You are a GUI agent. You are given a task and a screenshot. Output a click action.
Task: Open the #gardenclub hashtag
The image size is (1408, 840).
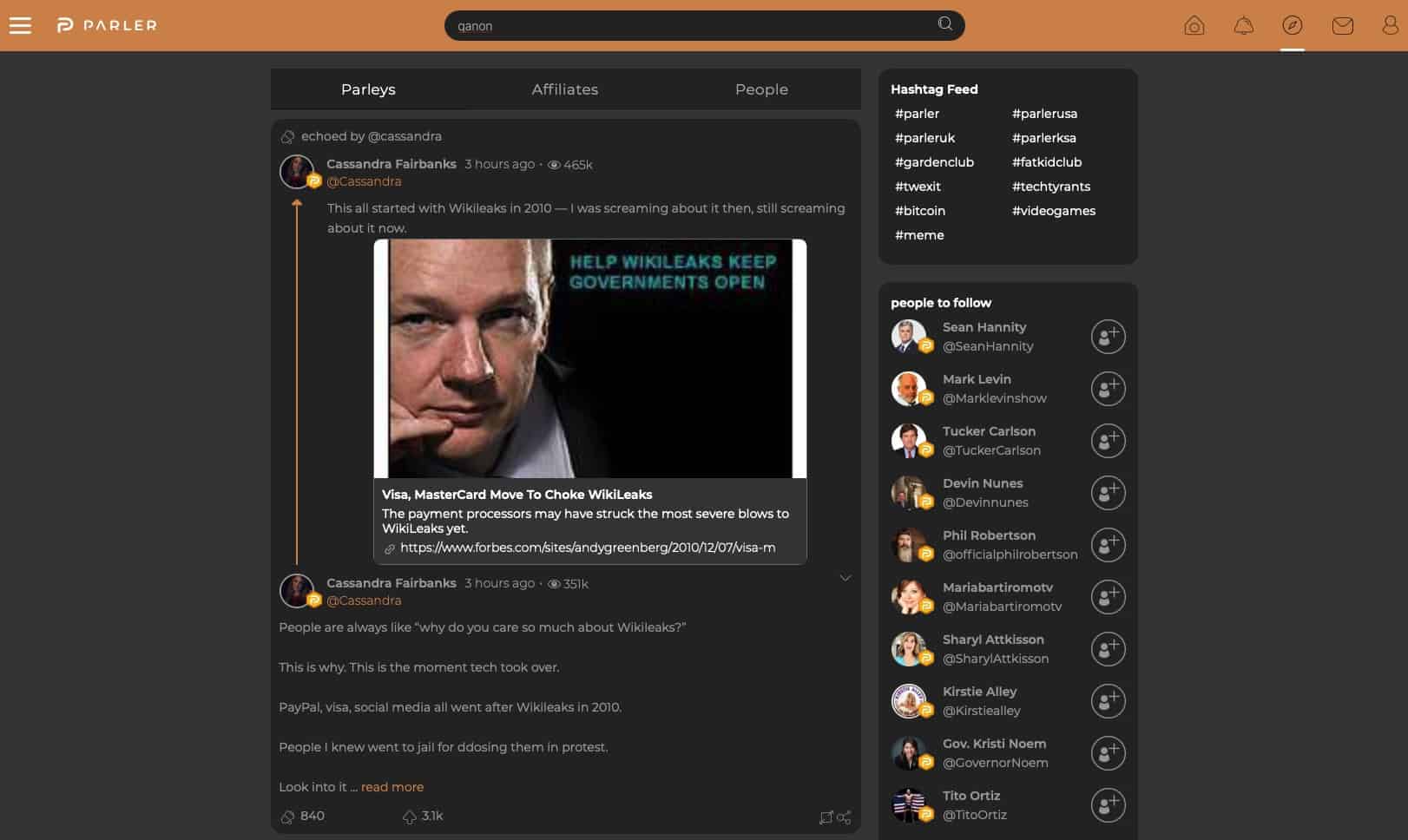point(934,162)
